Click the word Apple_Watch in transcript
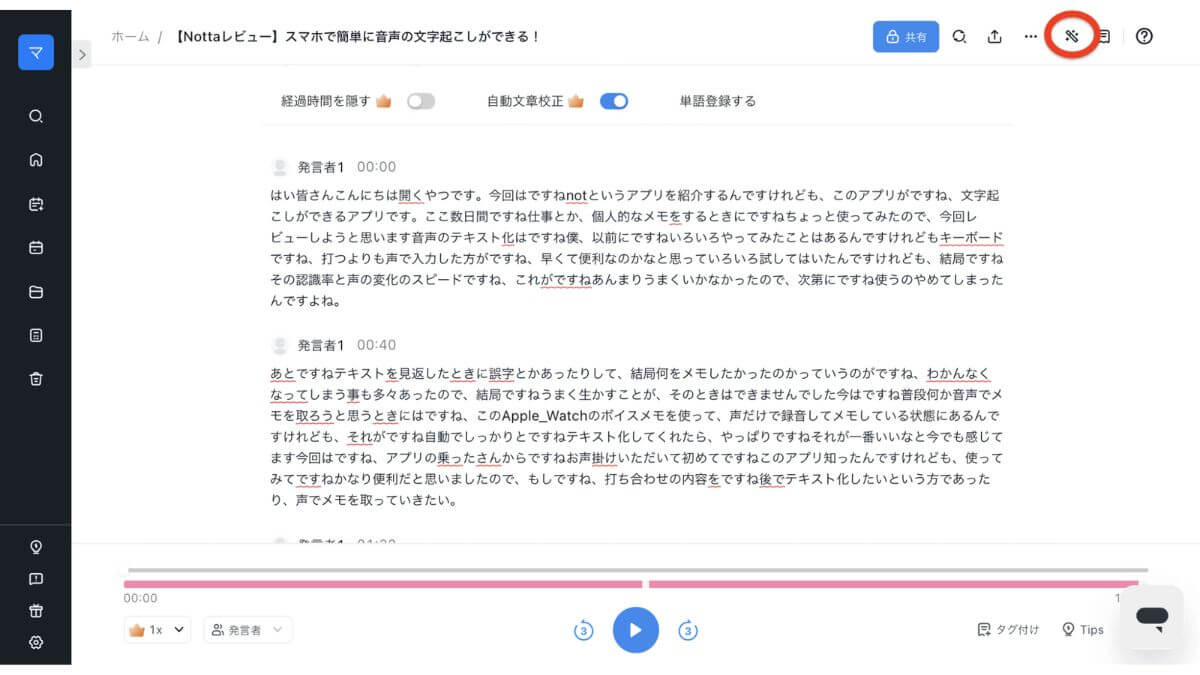 [x=545, y=415]
